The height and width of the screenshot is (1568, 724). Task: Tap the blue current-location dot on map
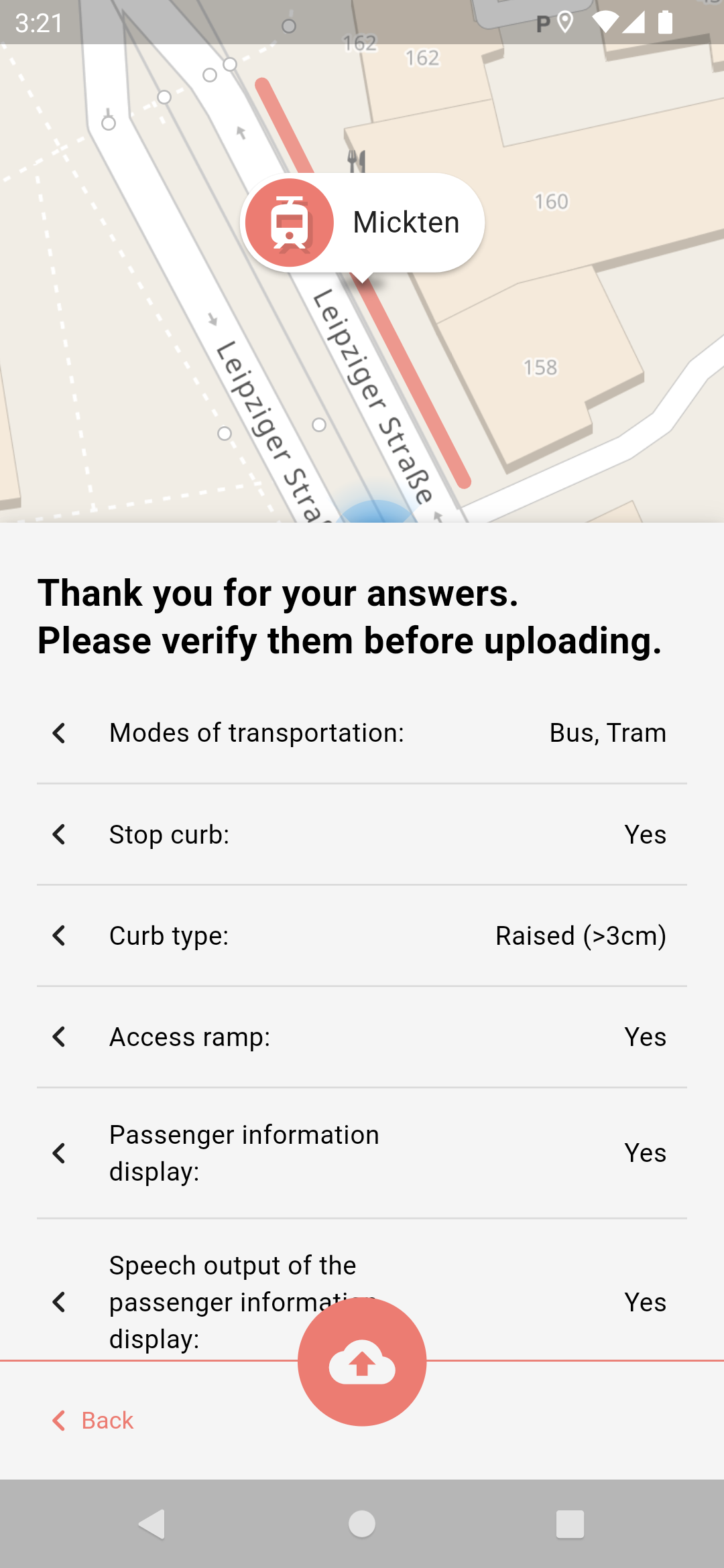tap(377, 512)
